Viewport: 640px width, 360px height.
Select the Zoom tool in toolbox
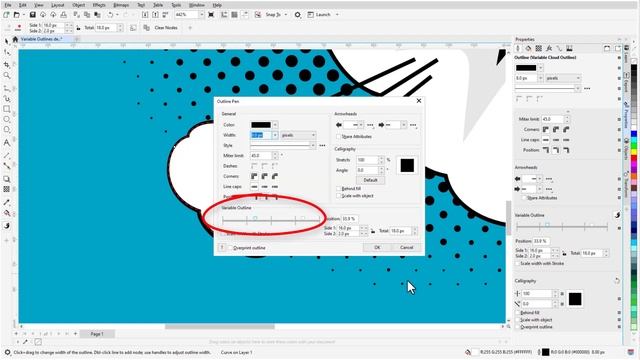click(x=7, y=76)
